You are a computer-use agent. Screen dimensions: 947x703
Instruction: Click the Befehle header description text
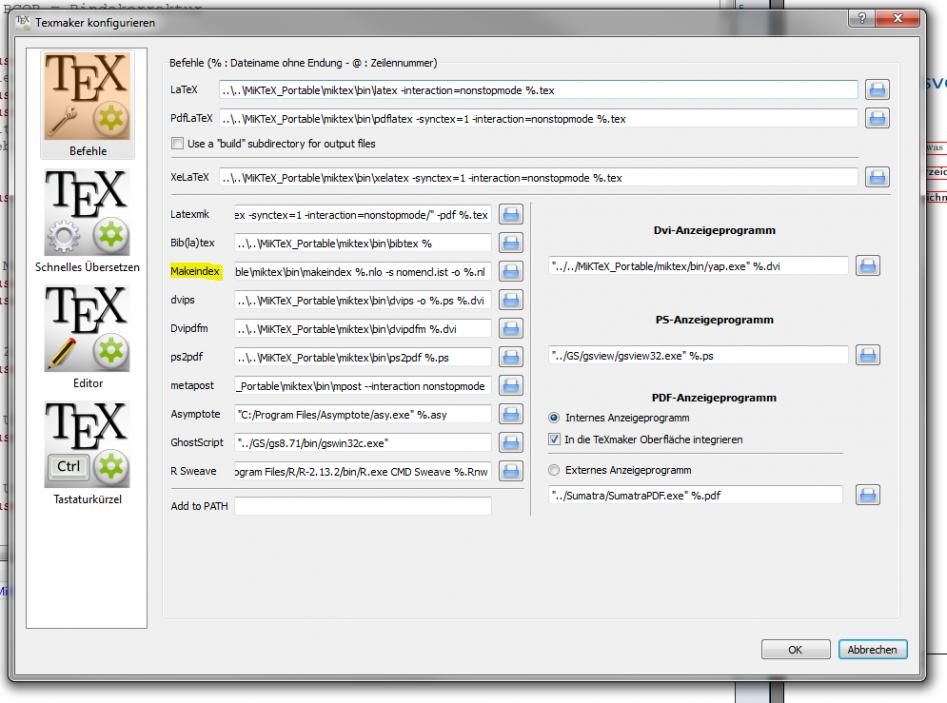pyautogui.click(x=303, y=63)
